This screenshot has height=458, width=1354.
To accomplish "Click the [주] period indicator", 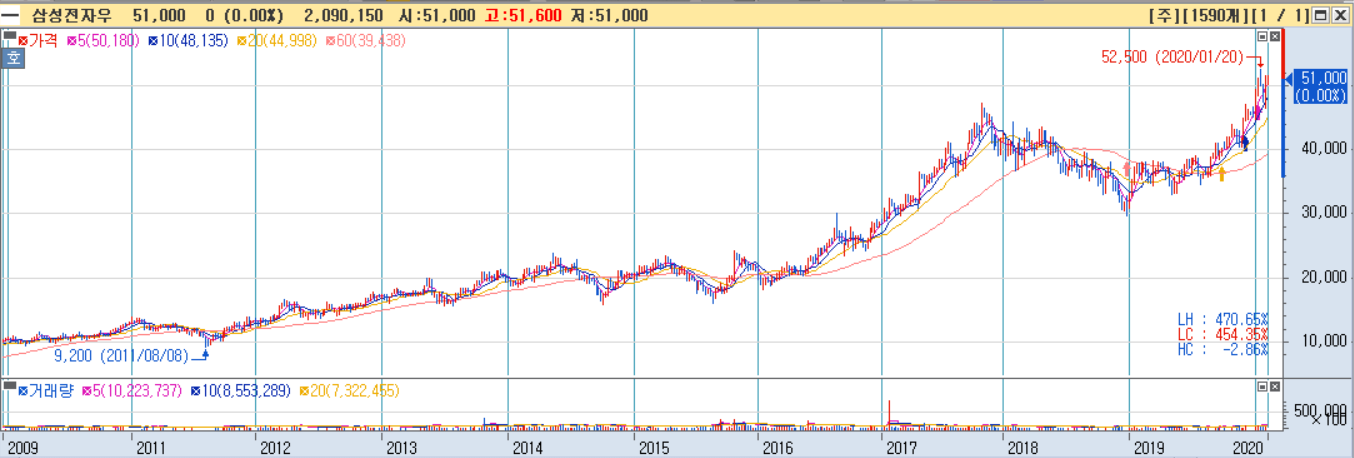I will pyautogui.click(x=1163, y=15).
